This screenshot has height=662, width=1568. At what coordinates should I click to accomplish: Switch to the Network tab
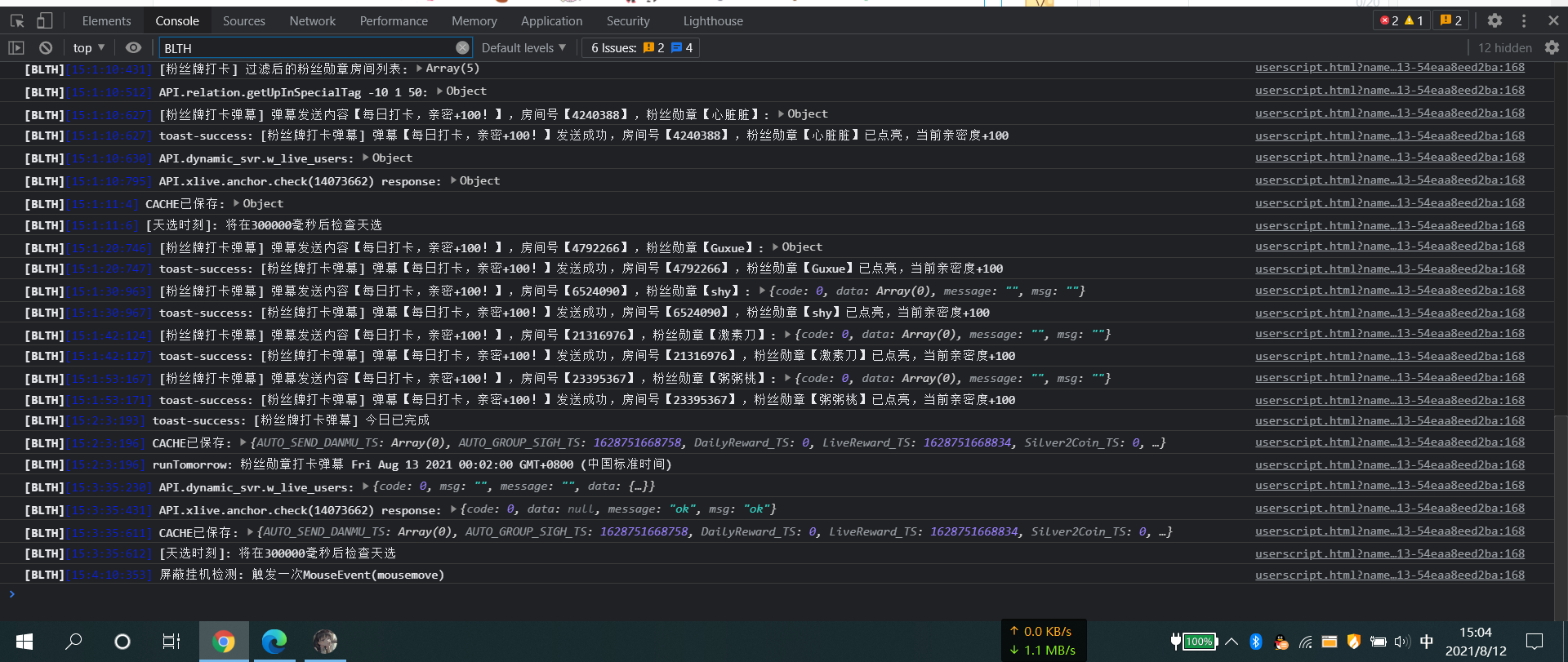point(312,21)
